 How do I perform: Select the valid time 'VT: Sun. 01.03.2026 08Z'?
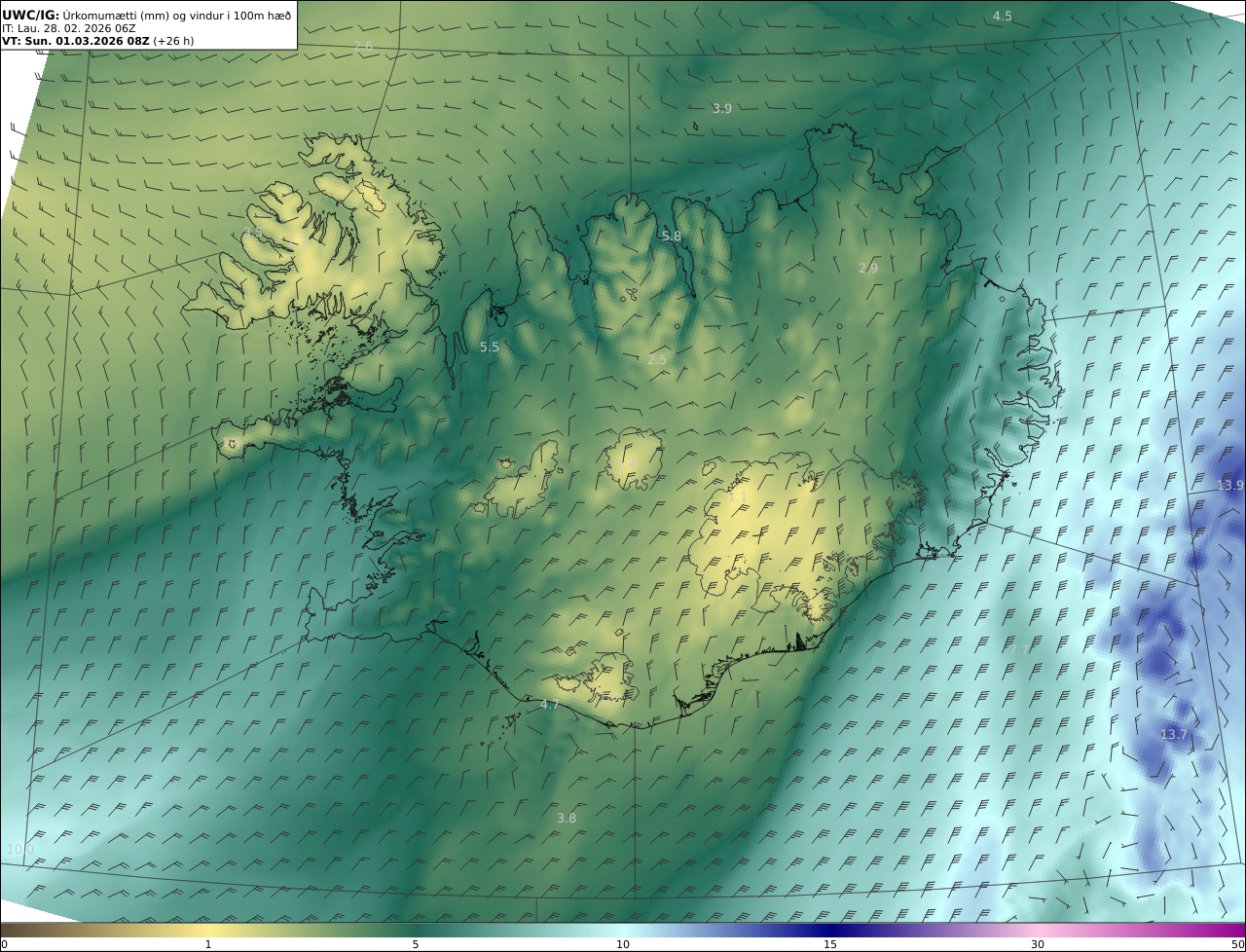(75, 42)
